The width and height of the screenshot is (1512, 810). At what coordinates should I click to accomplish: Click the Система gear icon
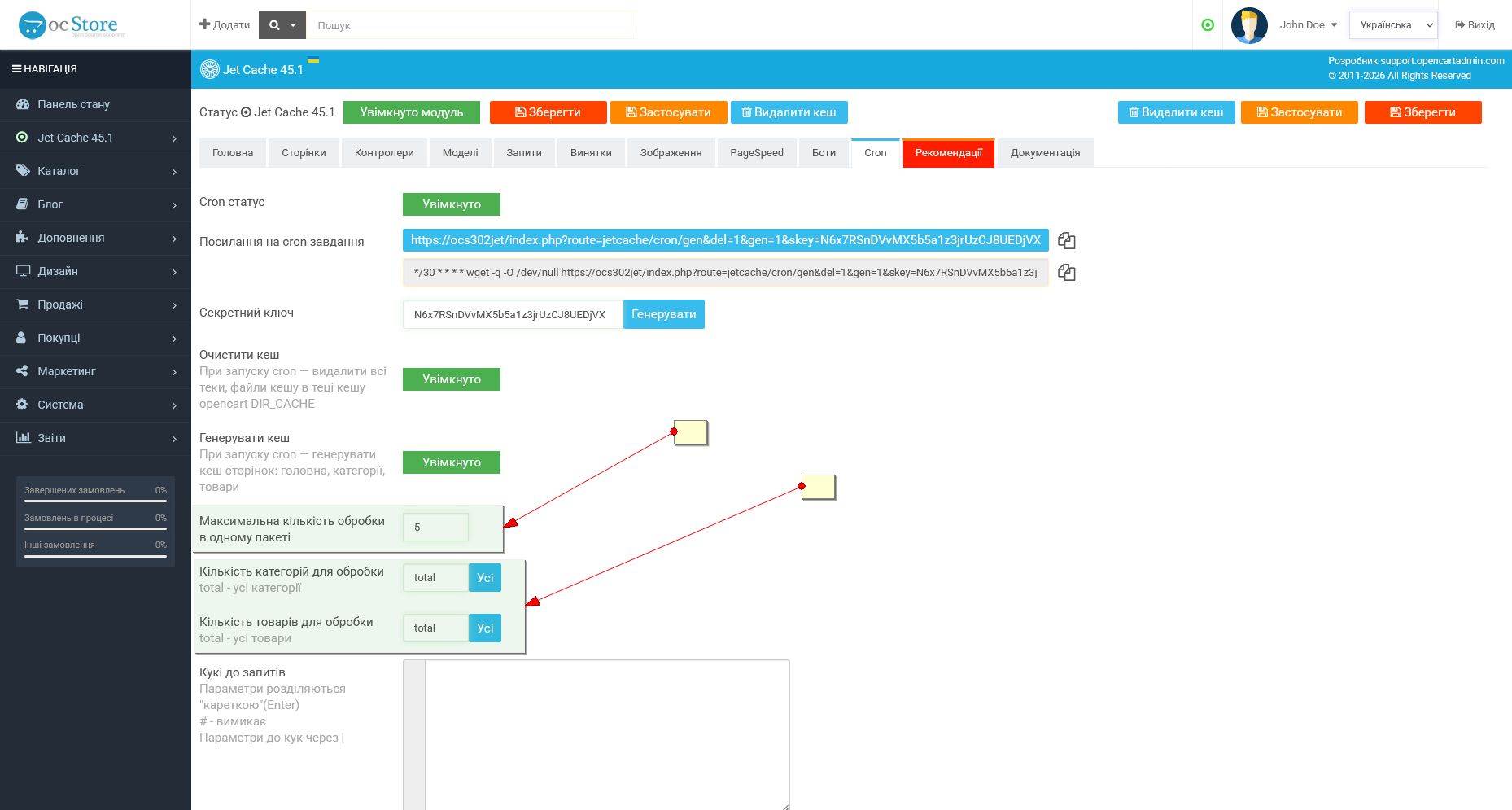point(22,405)
